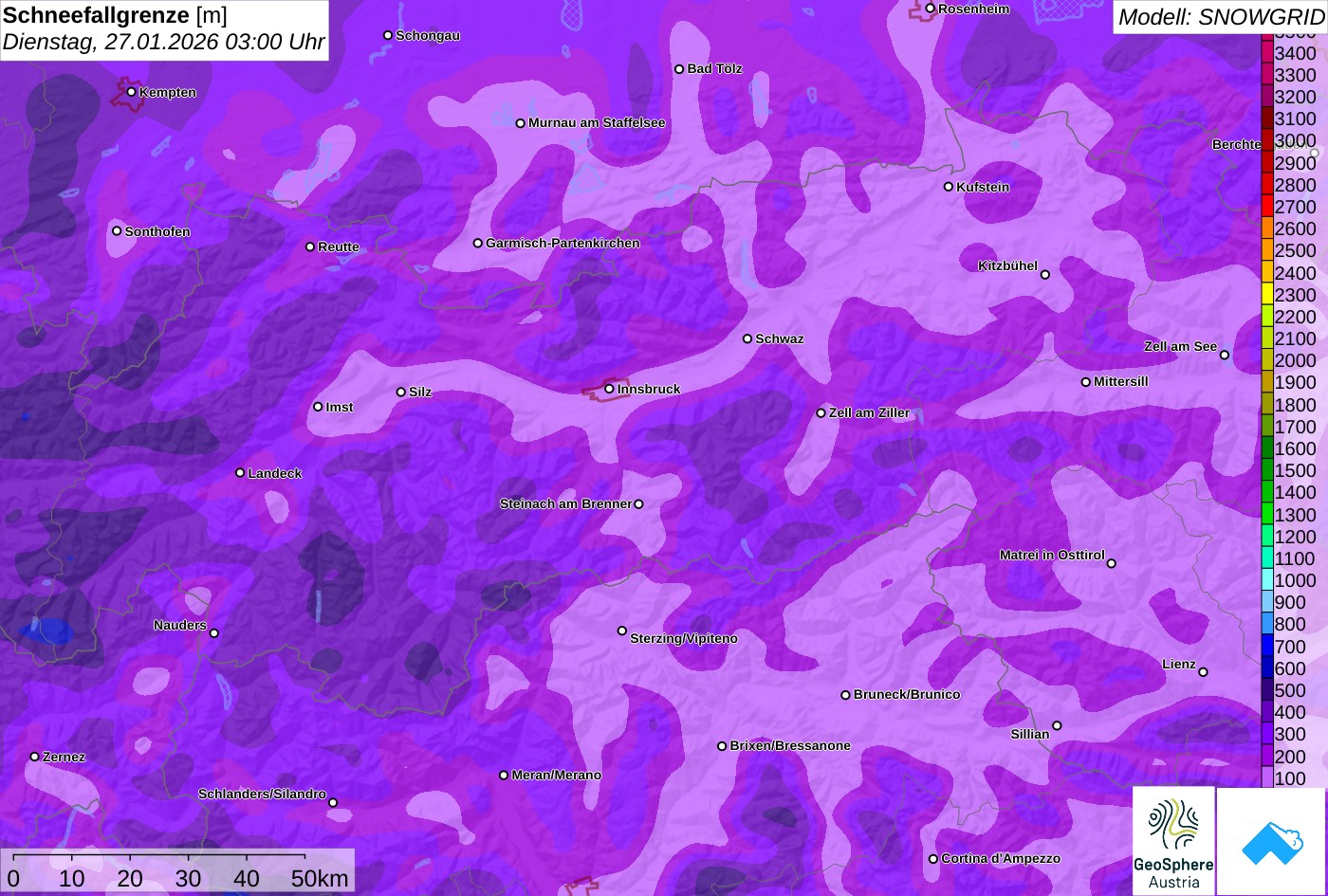Click the 50km scale bar
The image size is (1328, 896).
pyautogui.click(x=177, y=869)
